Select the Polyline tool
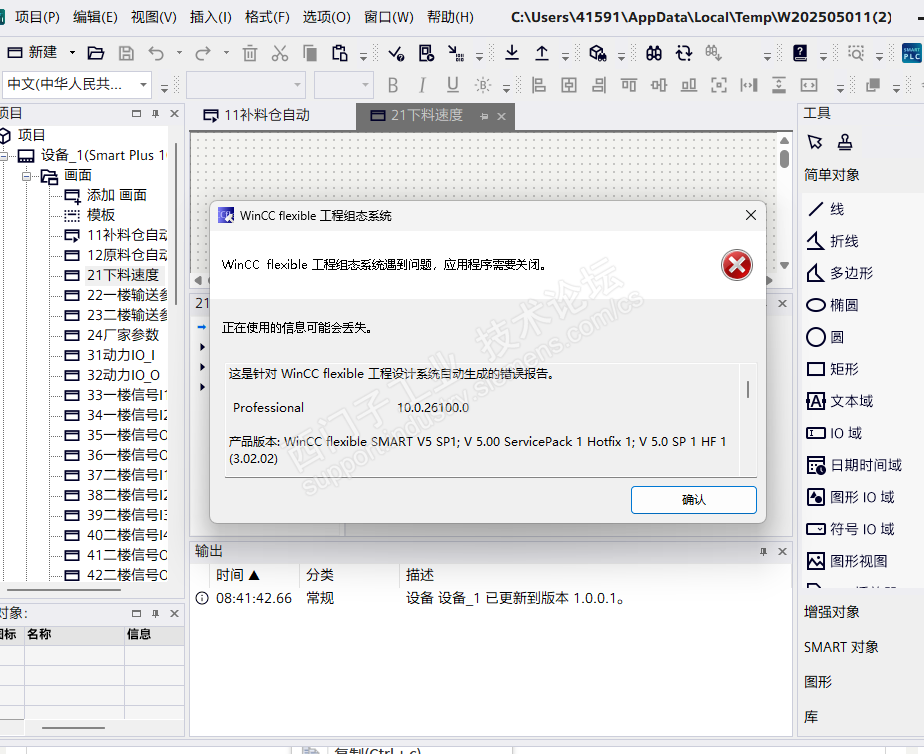Viewport: 924px width, 754px height. coord(833,241)
